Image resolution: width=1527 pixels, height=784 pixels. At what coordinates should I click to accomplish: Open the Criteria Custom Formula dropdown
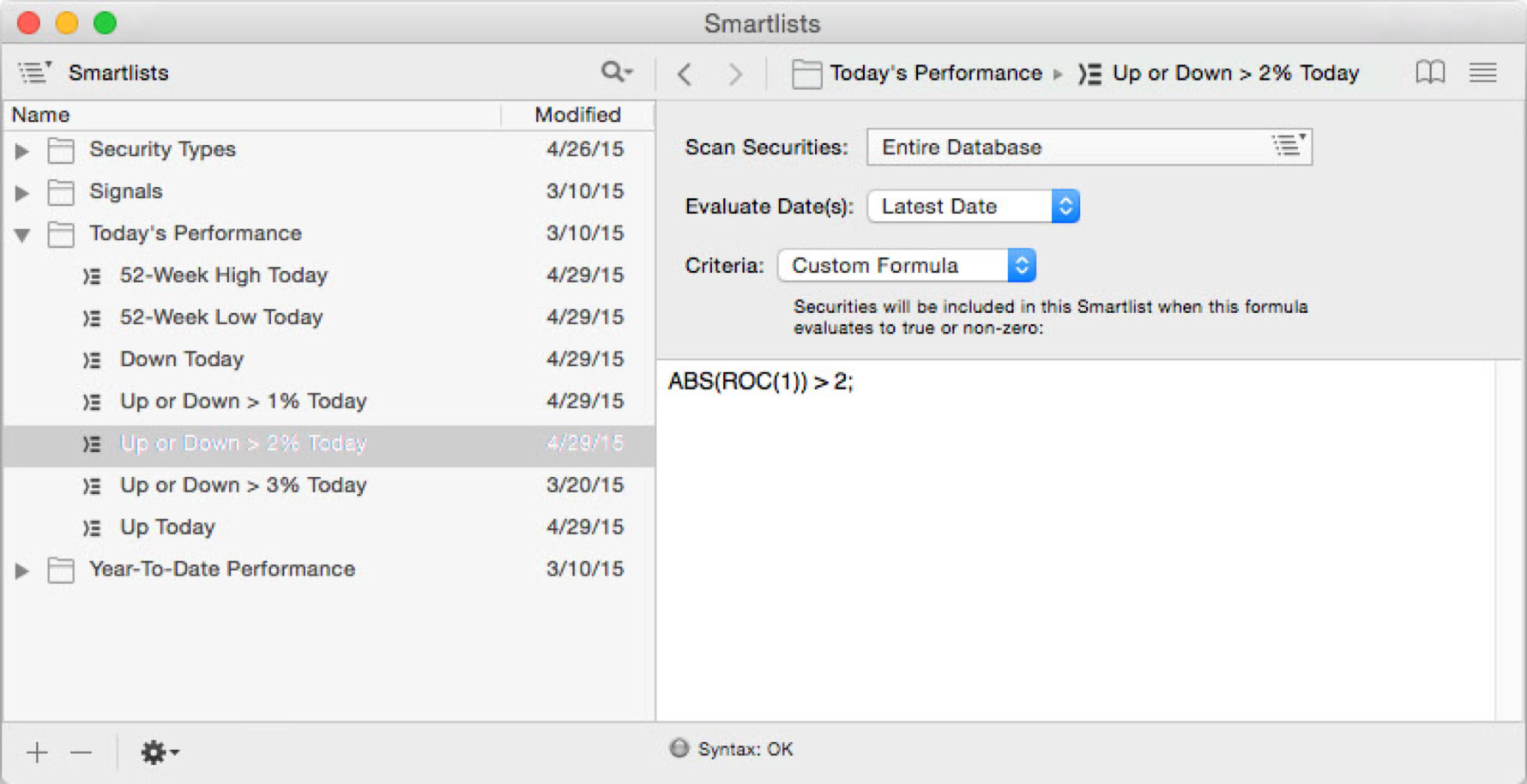pyautogui.click(x=1020, y=265)
